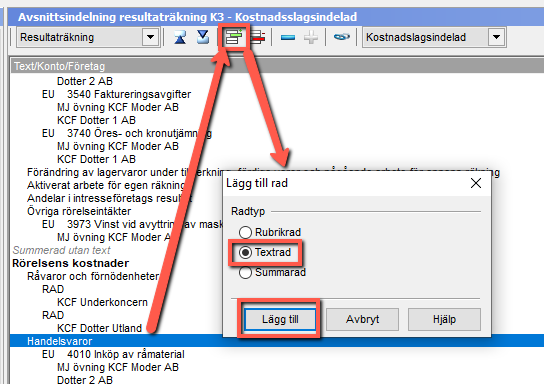Move row down toolbar icon
The image size is (544, 384).
point(203,37)
